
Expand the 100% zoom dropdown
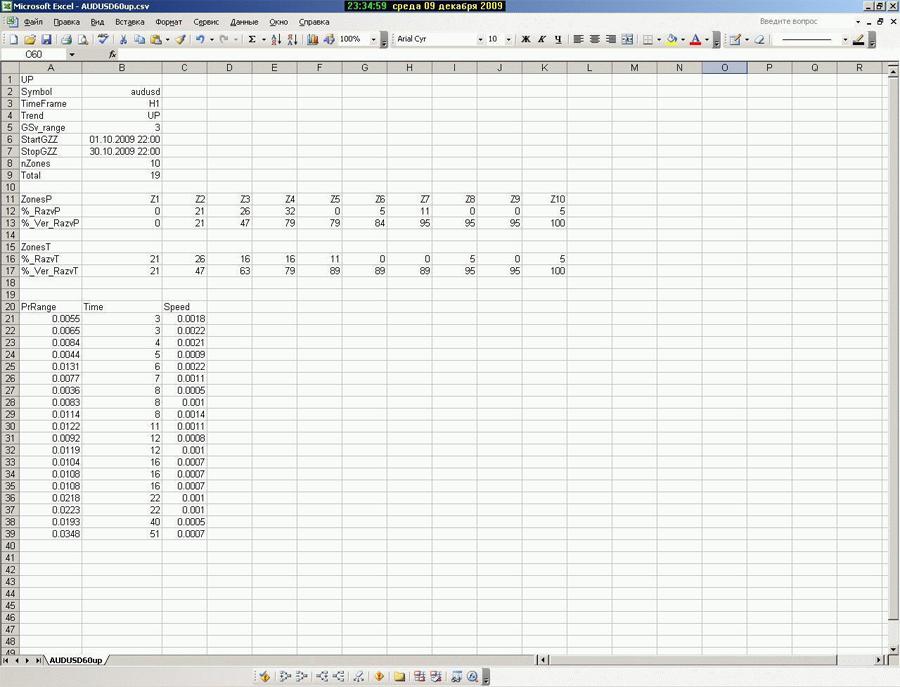(374, 39)
